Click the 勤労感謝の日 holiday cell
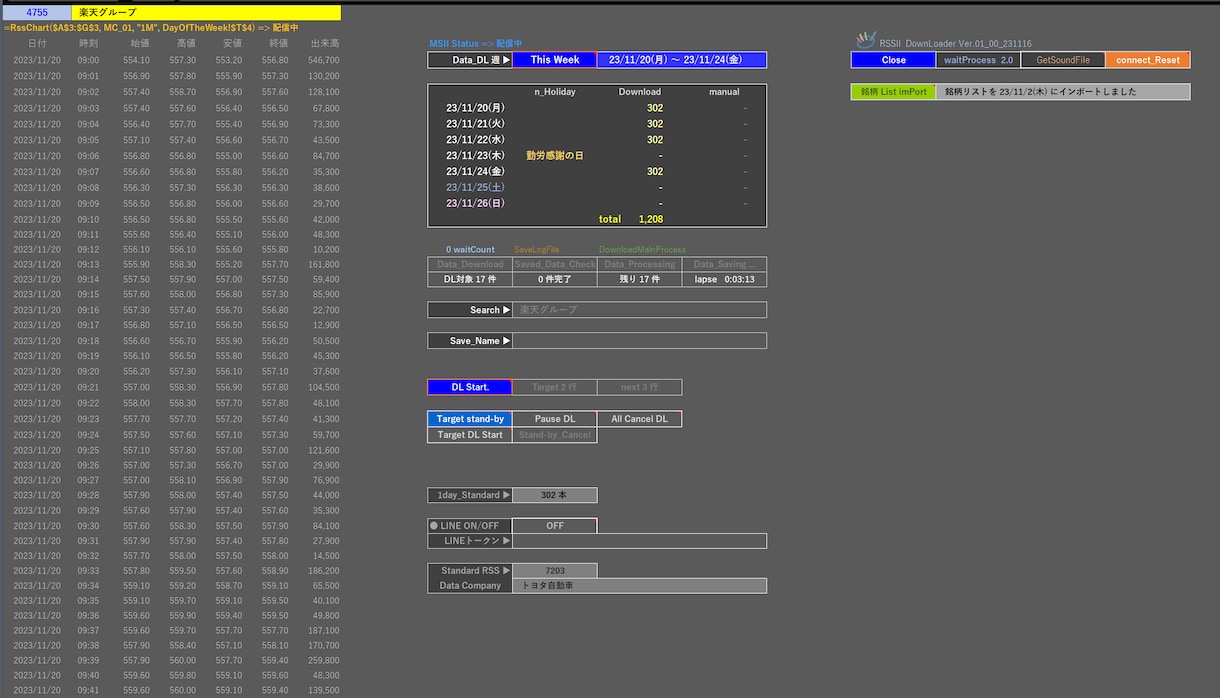Viewport: 1220px width, 698px height. (555, 156)
